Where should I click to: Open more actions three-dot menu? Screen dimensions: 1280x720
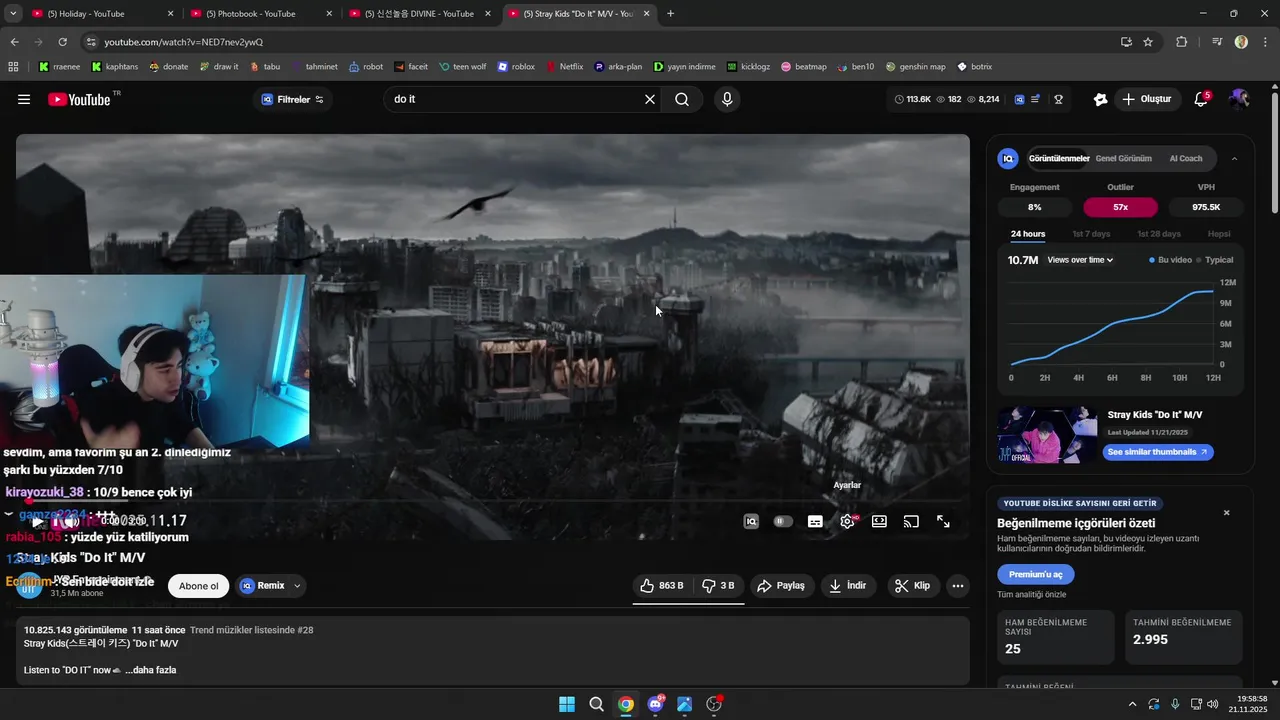pyautogui.click(x=957, y=586)
